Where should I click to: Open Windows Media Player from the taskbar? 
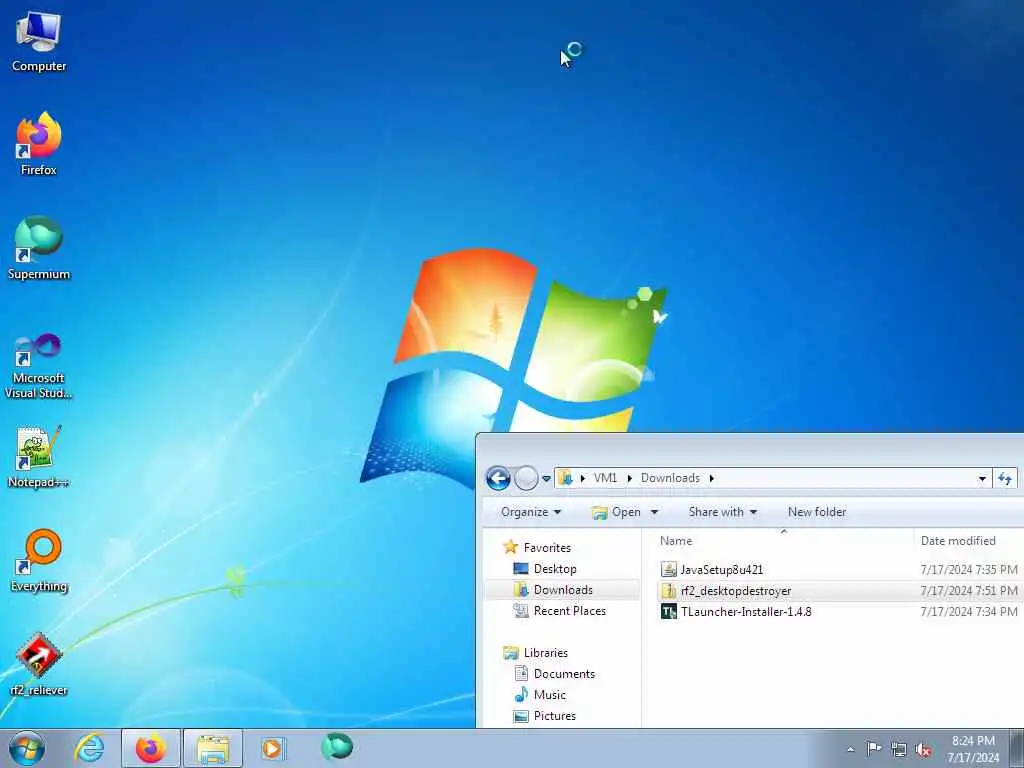tap(274, 748)
